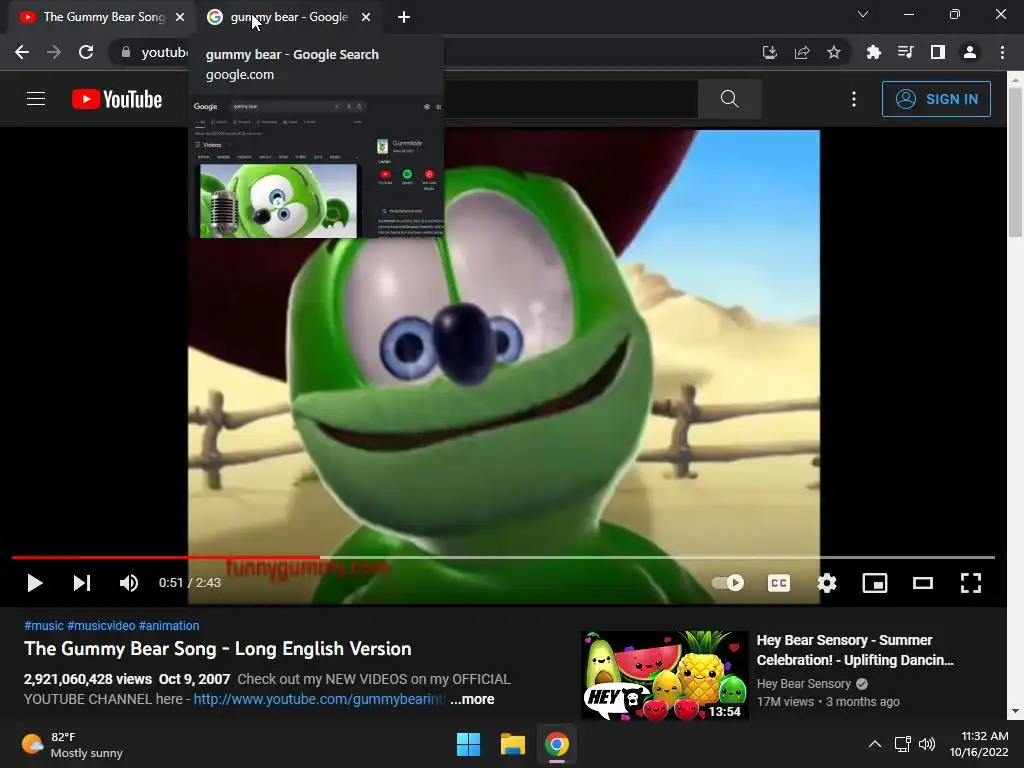Viewport: 1024px width, 768px height.
Task: Play the paused video
Action: [35, 583]
